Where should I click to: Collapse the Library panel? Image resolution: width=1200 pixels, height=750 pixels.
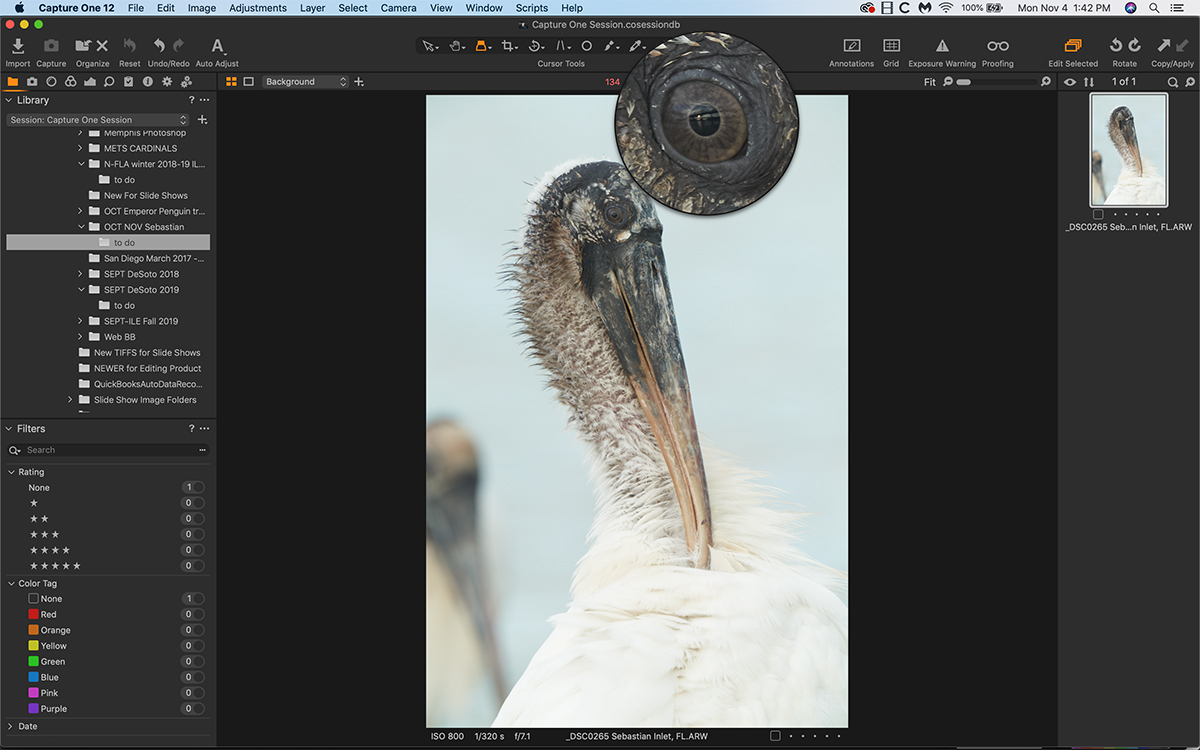click(x=9, y=100)
